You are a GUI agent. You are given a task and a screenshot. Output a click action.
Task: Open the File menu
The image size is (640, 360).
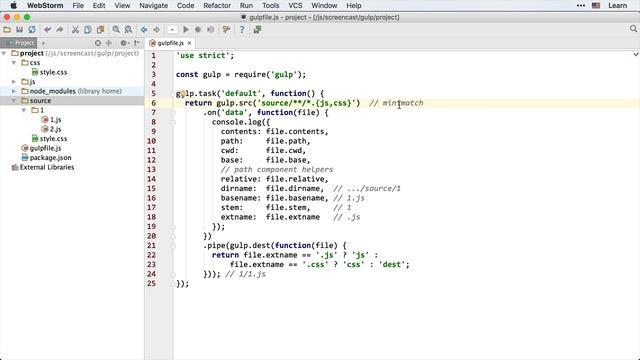click(x=78, y=5)
